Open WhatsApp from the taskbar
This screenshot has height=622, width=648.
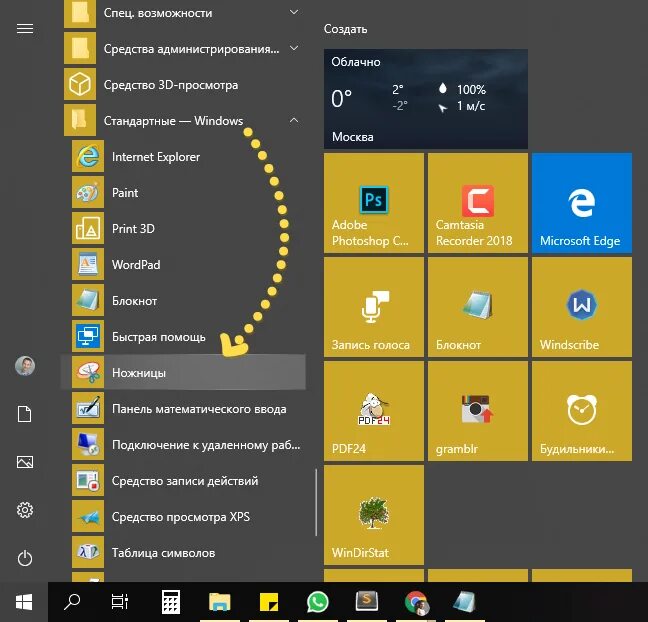[317, 602]
